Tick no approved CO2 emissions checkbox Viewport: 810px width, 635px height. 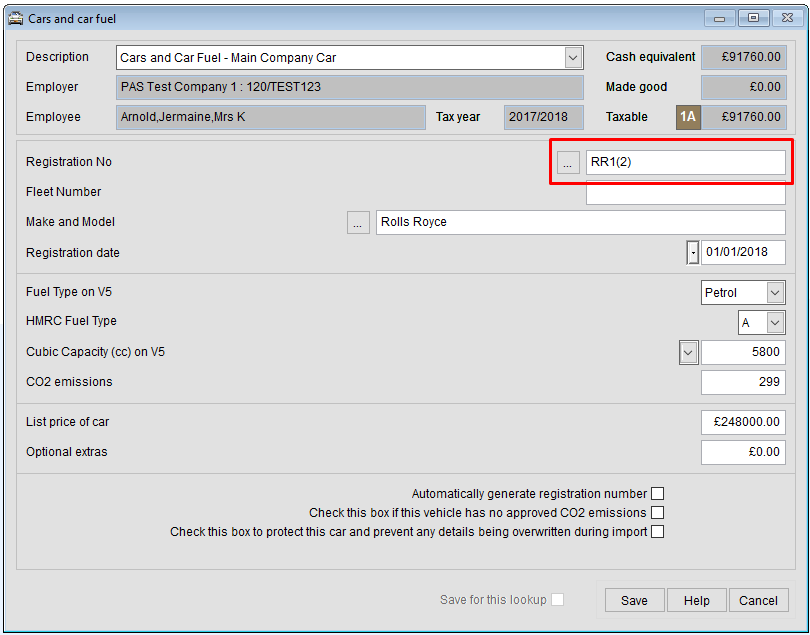tap(657, 513)
